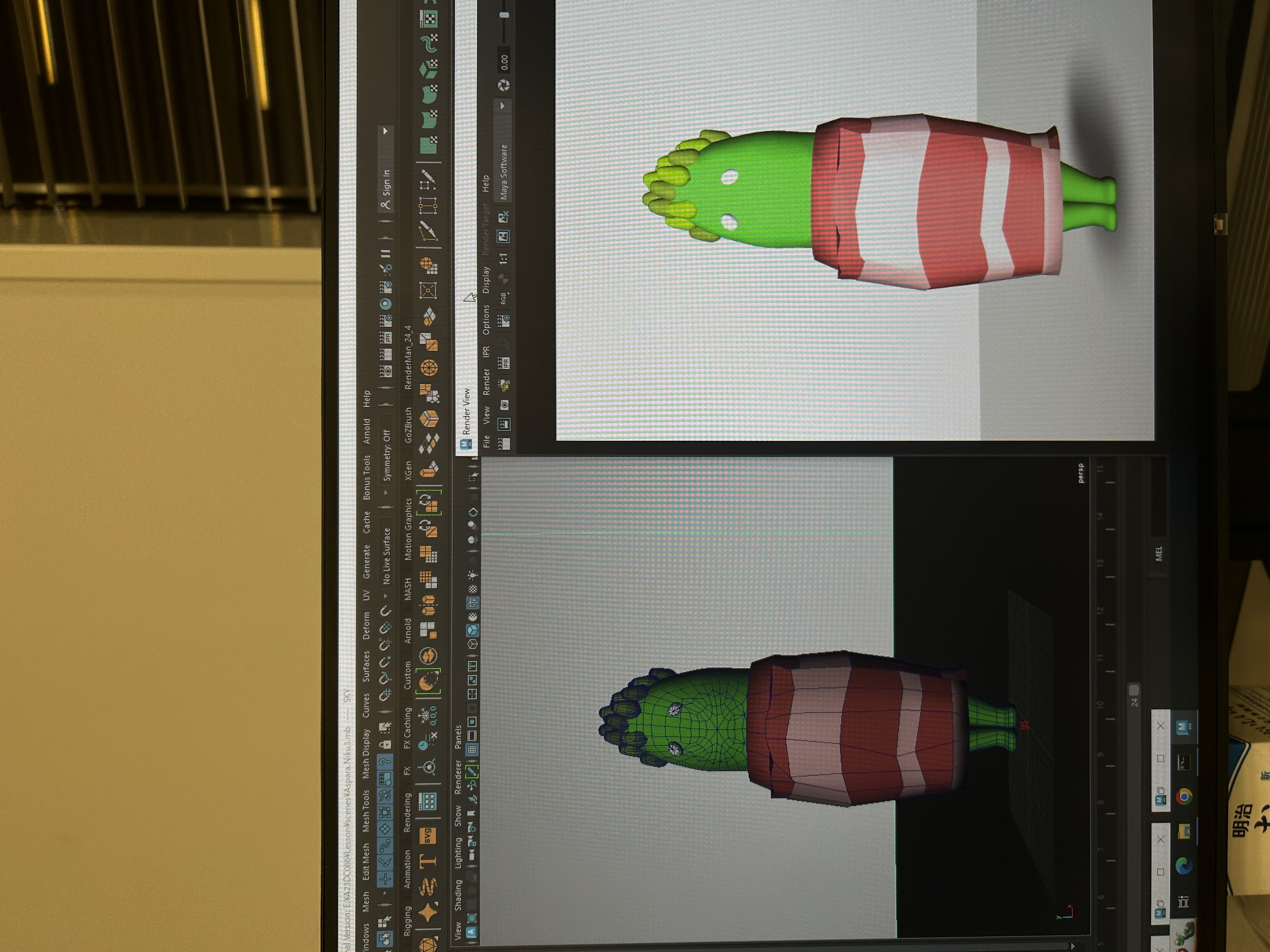
Task: Select the Type (T) text tool on shelf
Action: 428,861
